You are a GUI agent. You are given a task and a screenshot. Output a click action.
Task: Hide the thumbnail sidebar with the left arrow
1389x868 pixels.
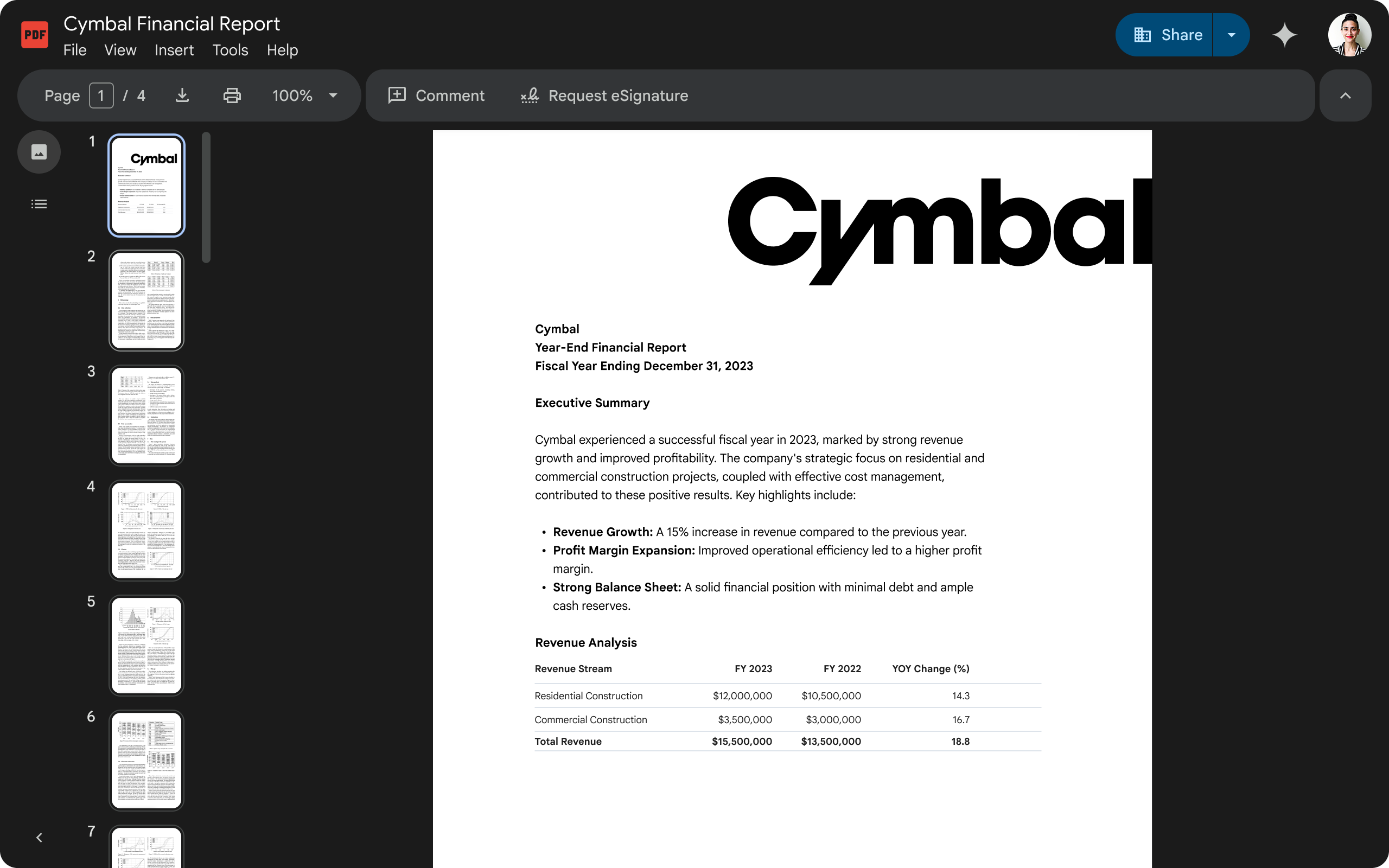pyautogui.click(x=39, y=837)
